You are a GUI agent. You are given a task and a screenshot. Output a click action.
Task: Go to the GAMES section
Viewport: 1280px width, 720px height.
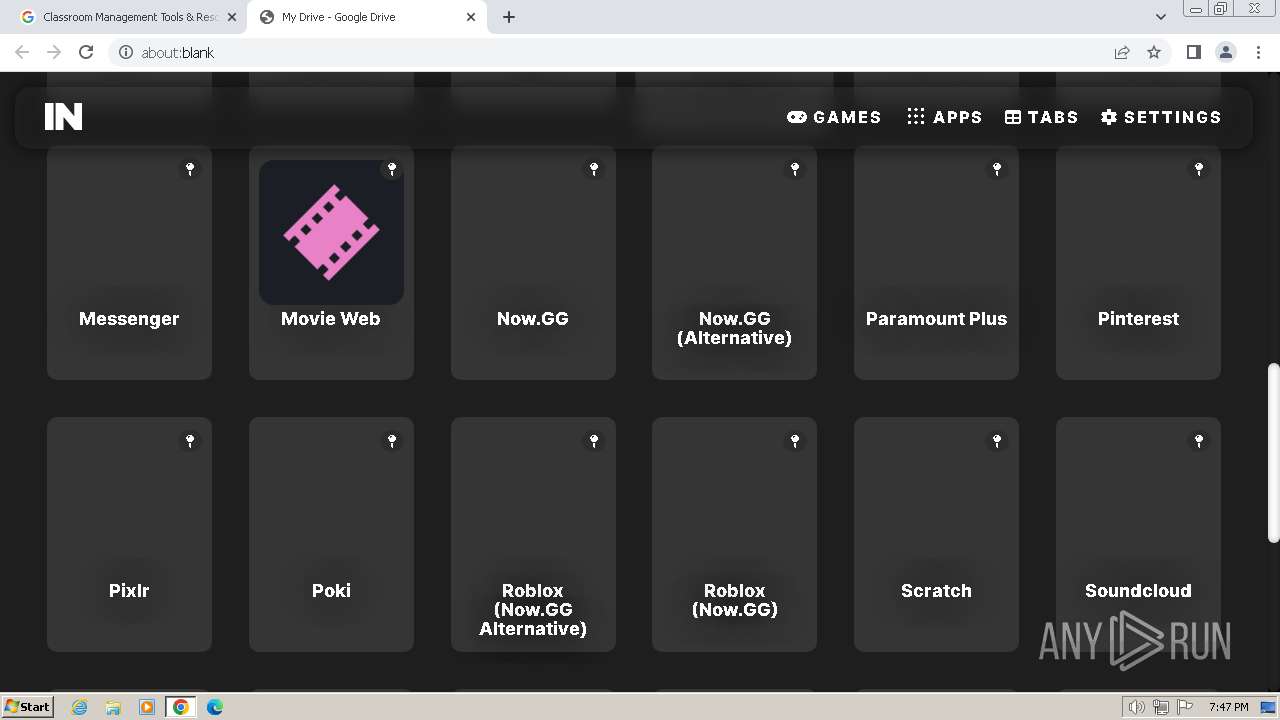pyautogui.click(x=834, y=117)
